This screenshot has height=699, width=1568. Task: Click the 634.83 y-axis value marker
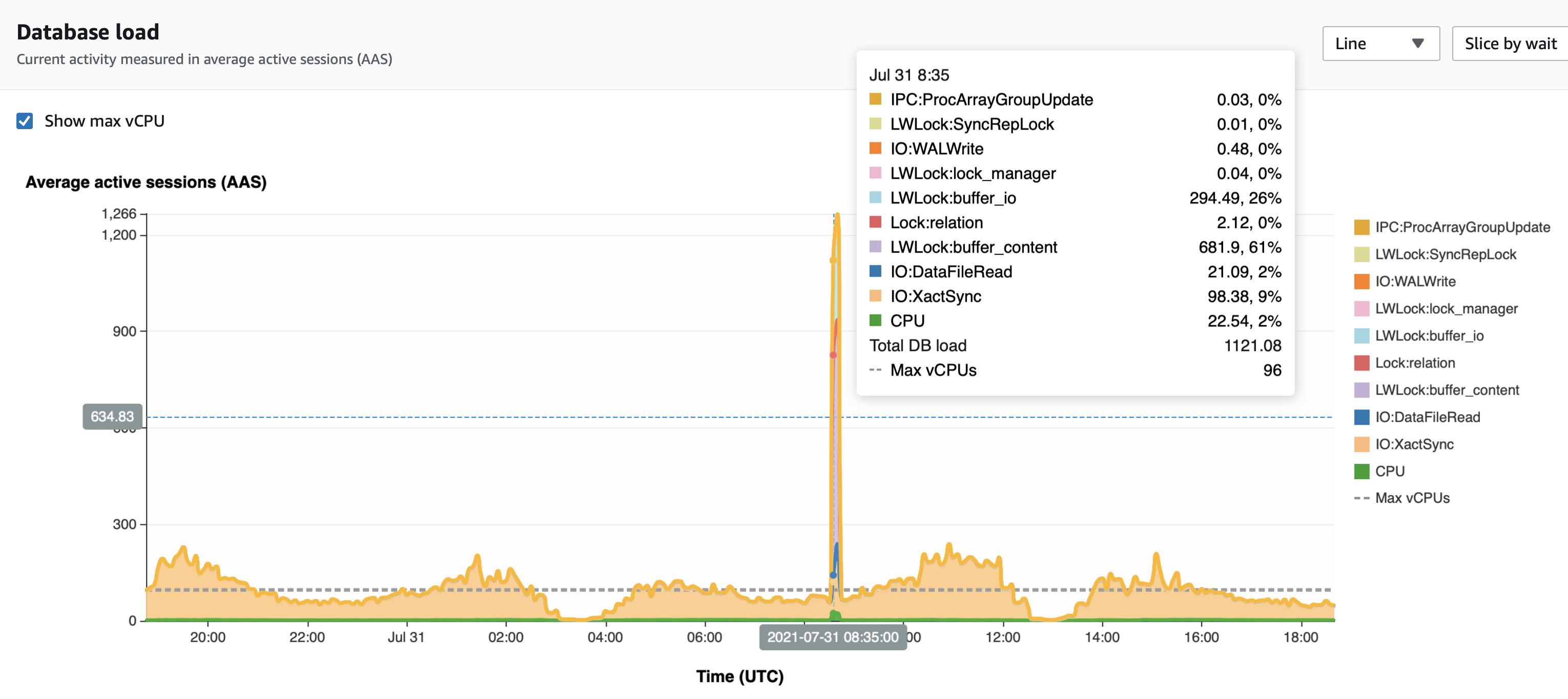click(112, 417)
